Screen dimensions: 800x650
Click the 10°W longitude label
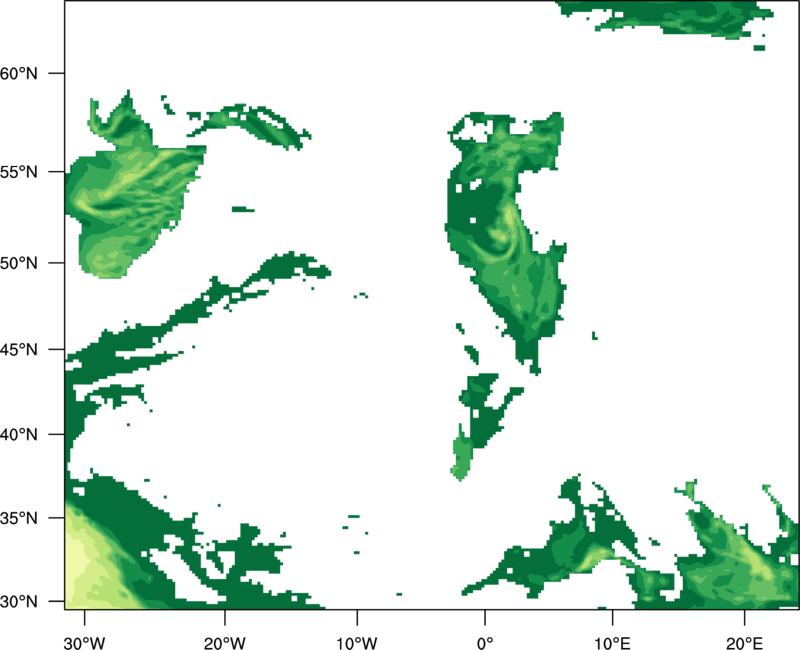[x=357, y=643]
